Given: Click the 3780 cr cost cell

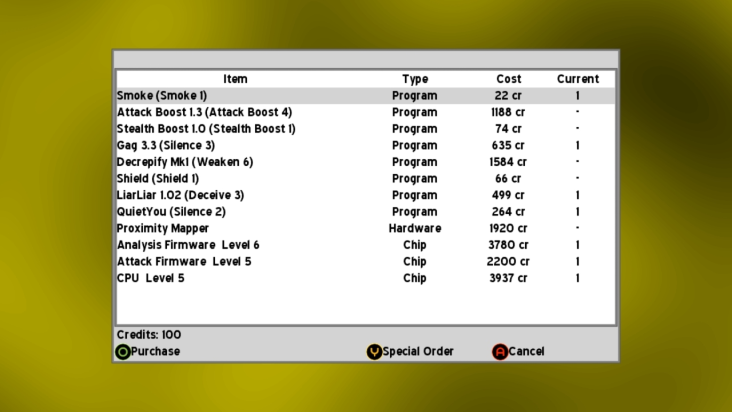Looking at the screenshot, I should point(508,245).
